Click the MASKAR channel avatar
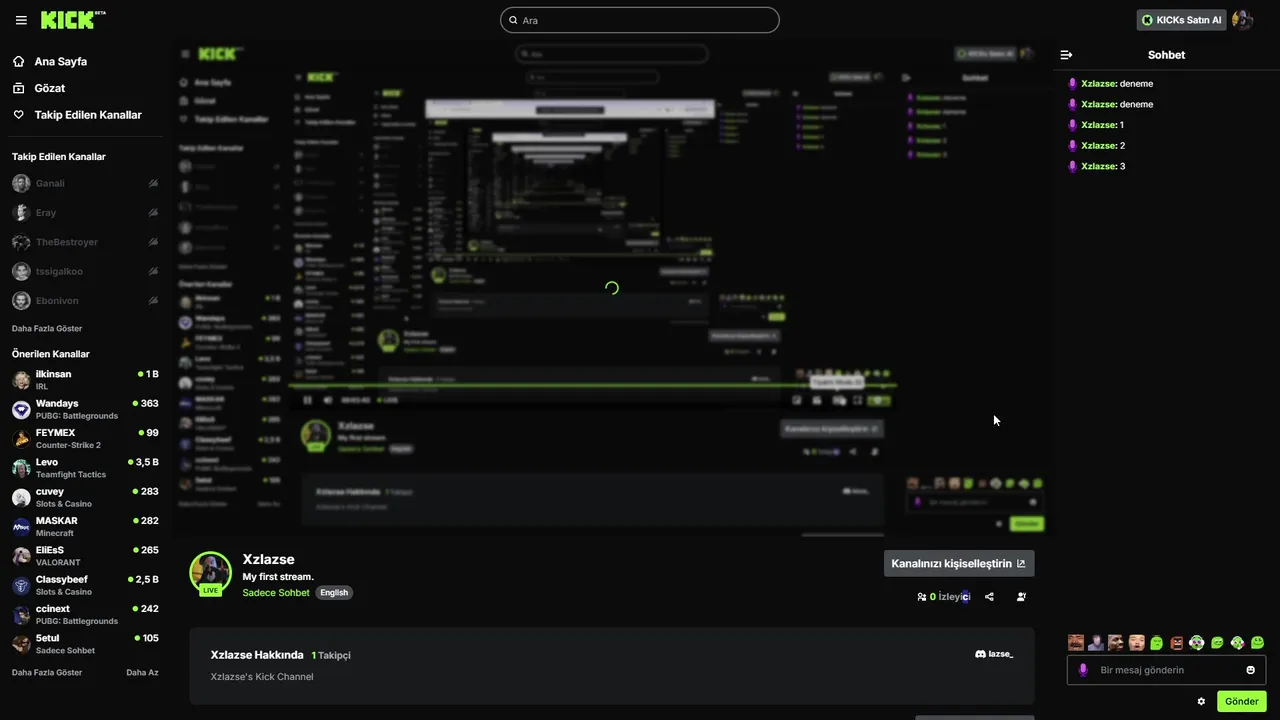The width and height of the screenshot is (1280, 720). (21, 526)
